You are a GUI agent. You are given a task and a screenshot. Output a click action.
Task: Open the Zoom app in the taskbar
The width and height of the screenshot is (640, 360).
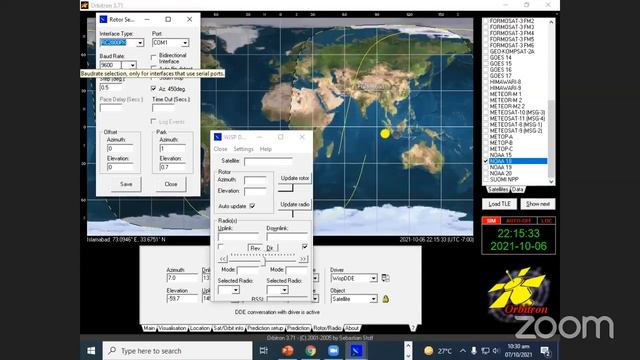(x=333, y=351)
